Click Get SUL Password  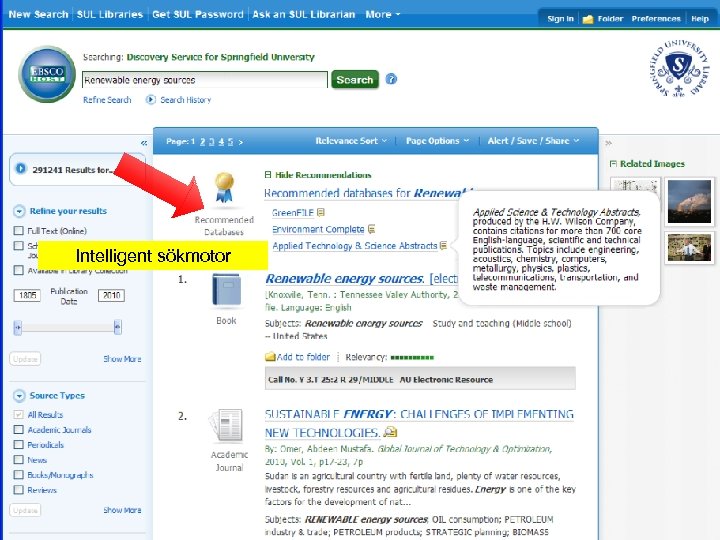(198, 14)
